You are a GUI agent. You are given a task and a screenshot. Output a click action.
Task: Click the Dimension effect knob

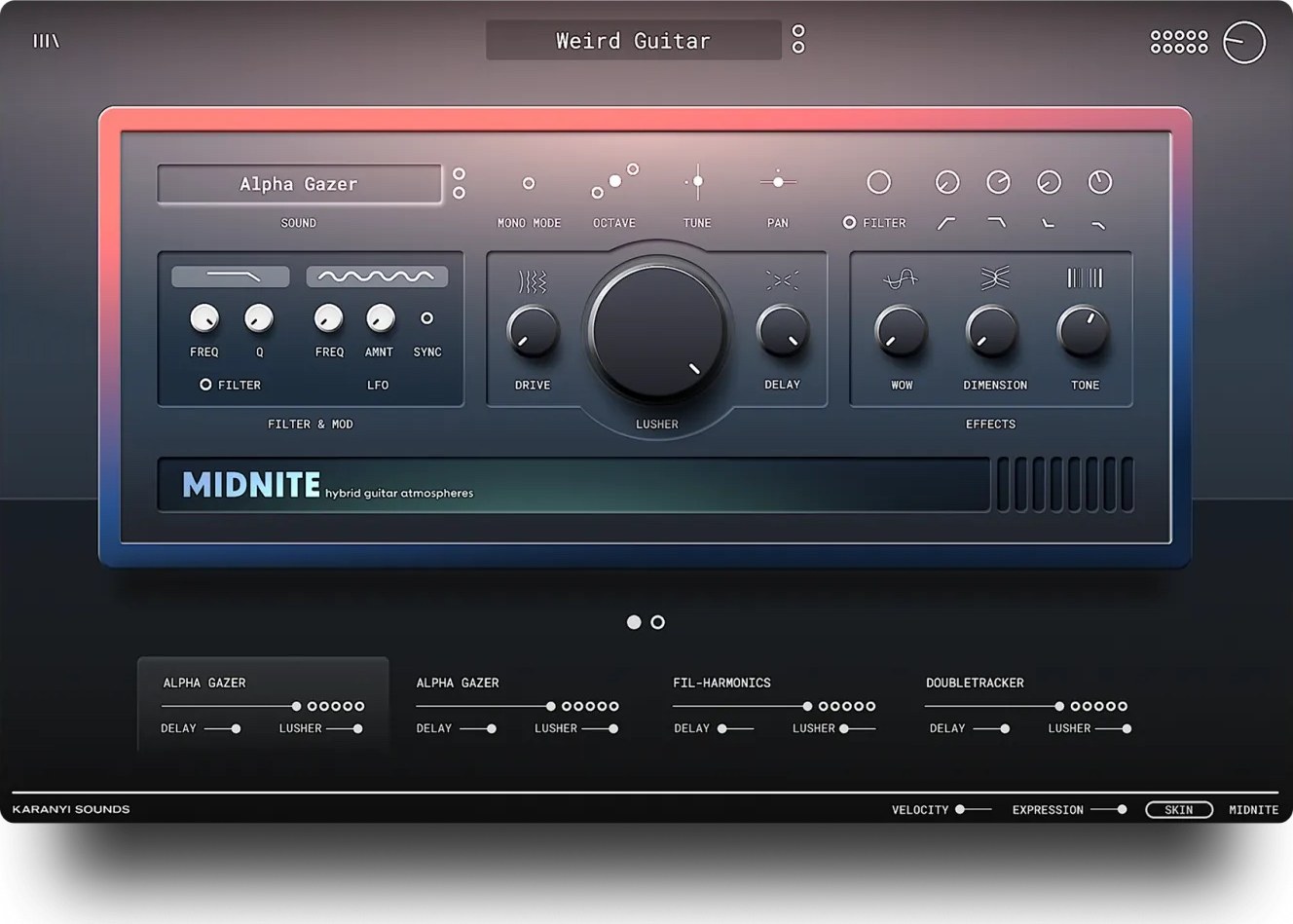pos(991,331)
